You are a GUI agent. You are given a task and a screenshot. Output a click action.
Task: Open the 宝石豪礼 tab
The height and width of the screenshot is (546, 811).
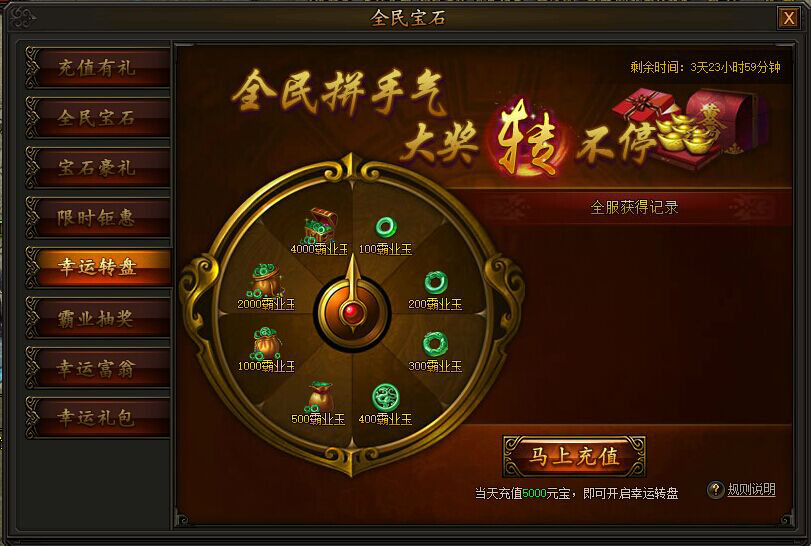(x=97, y=168)
